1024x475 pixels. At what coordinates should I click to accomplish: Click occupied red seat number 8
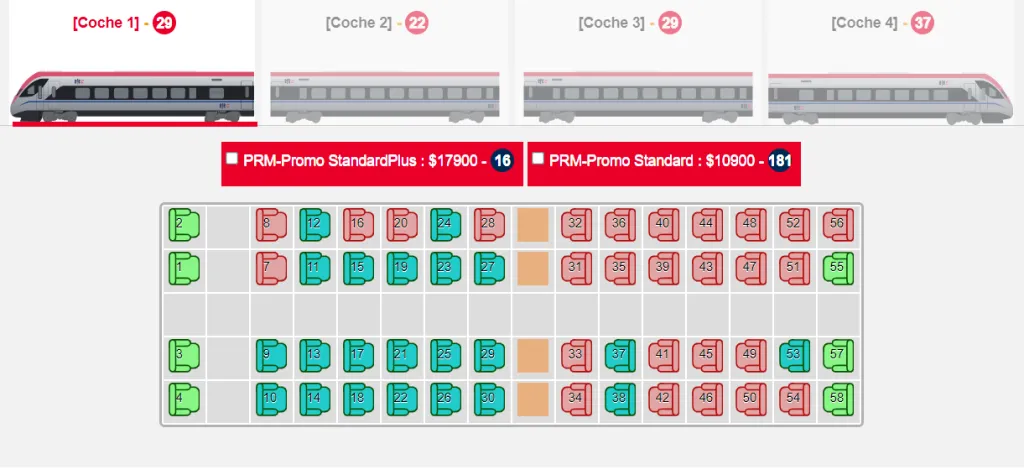[x=271, y=225]
